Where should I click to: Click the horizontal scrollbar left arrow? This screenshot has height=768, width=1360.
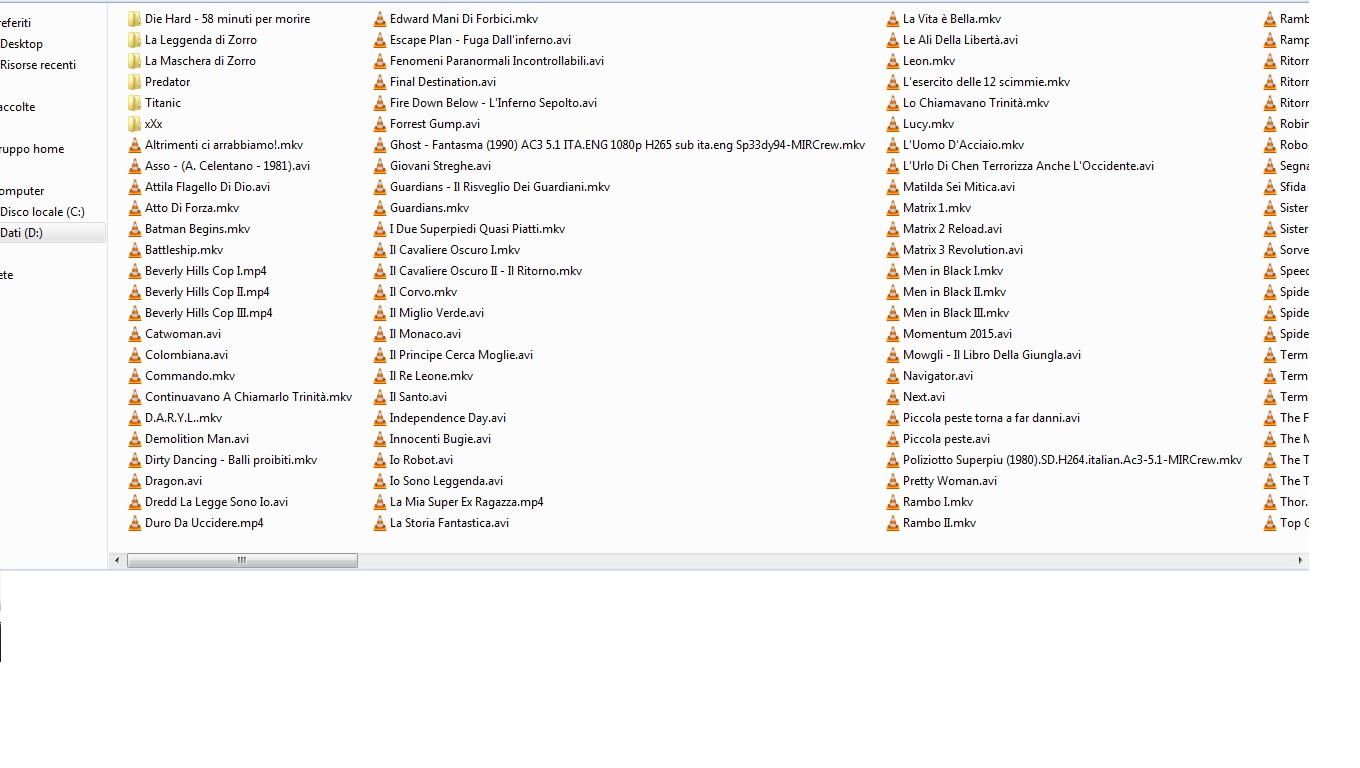[117, 561]
